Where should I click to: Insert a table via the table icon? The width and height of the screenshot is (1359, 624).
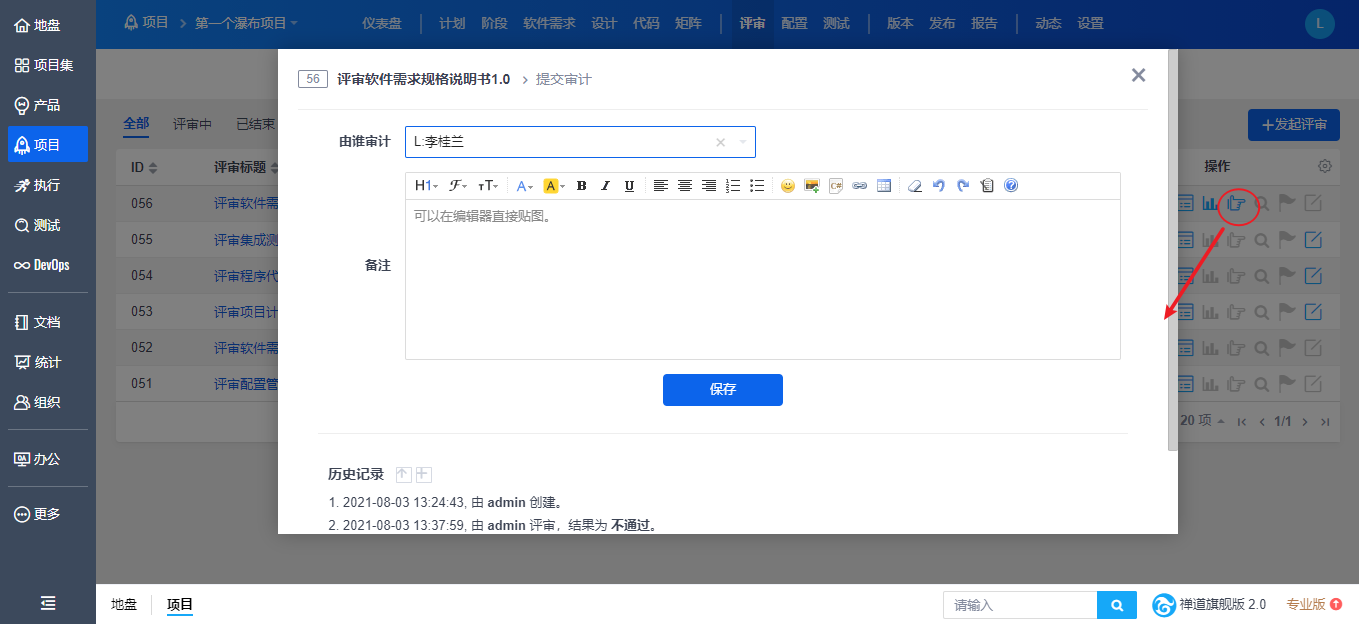[x=884, y=186]
